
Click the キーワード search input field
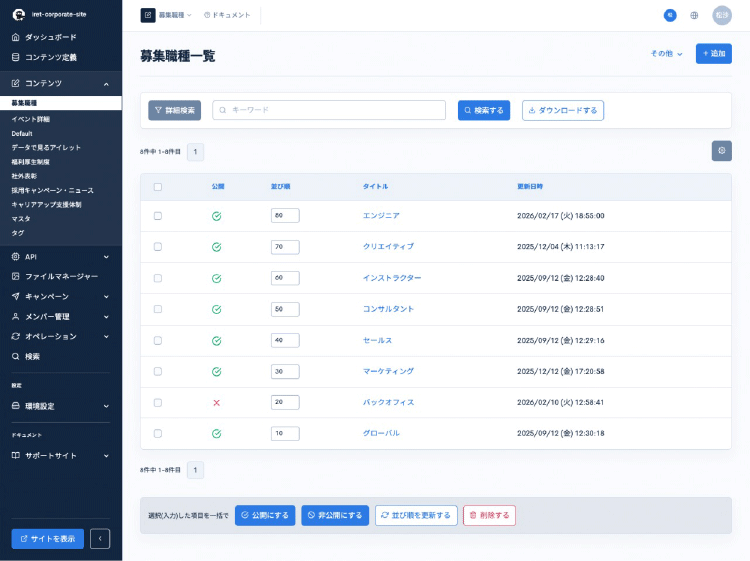coord(329,110)
